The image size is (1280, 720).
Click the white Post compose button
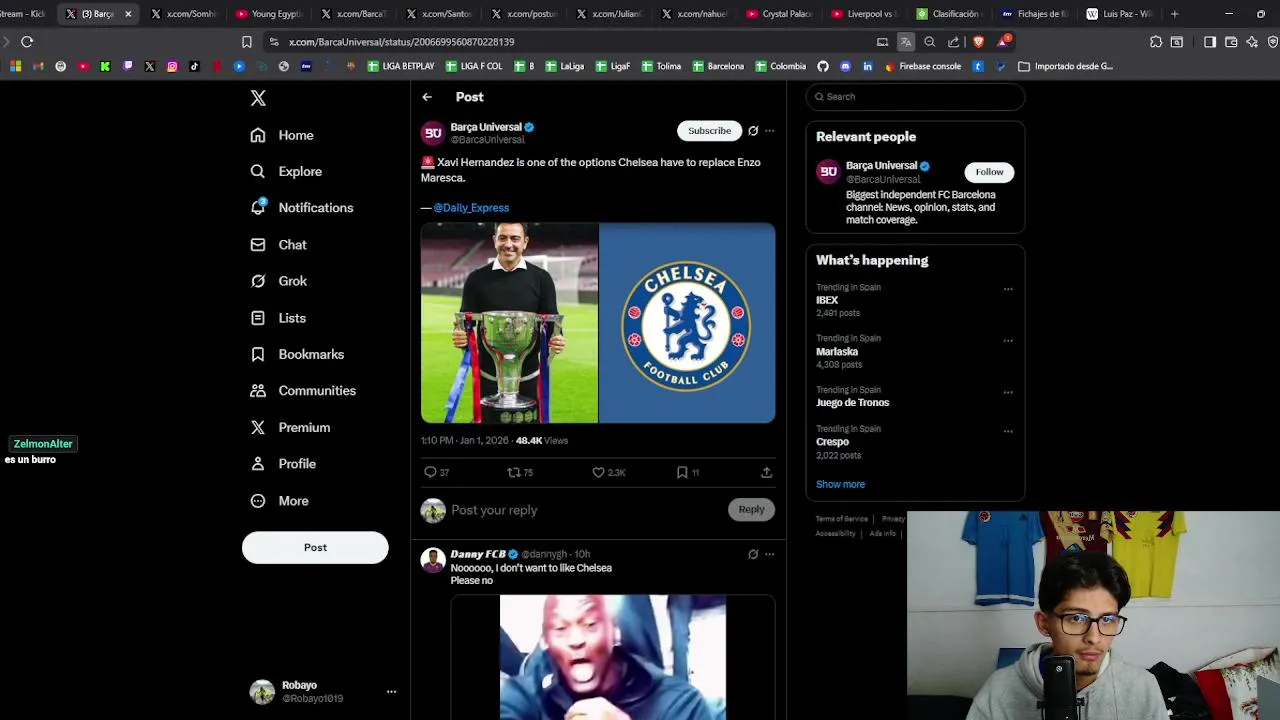[315, 547]
